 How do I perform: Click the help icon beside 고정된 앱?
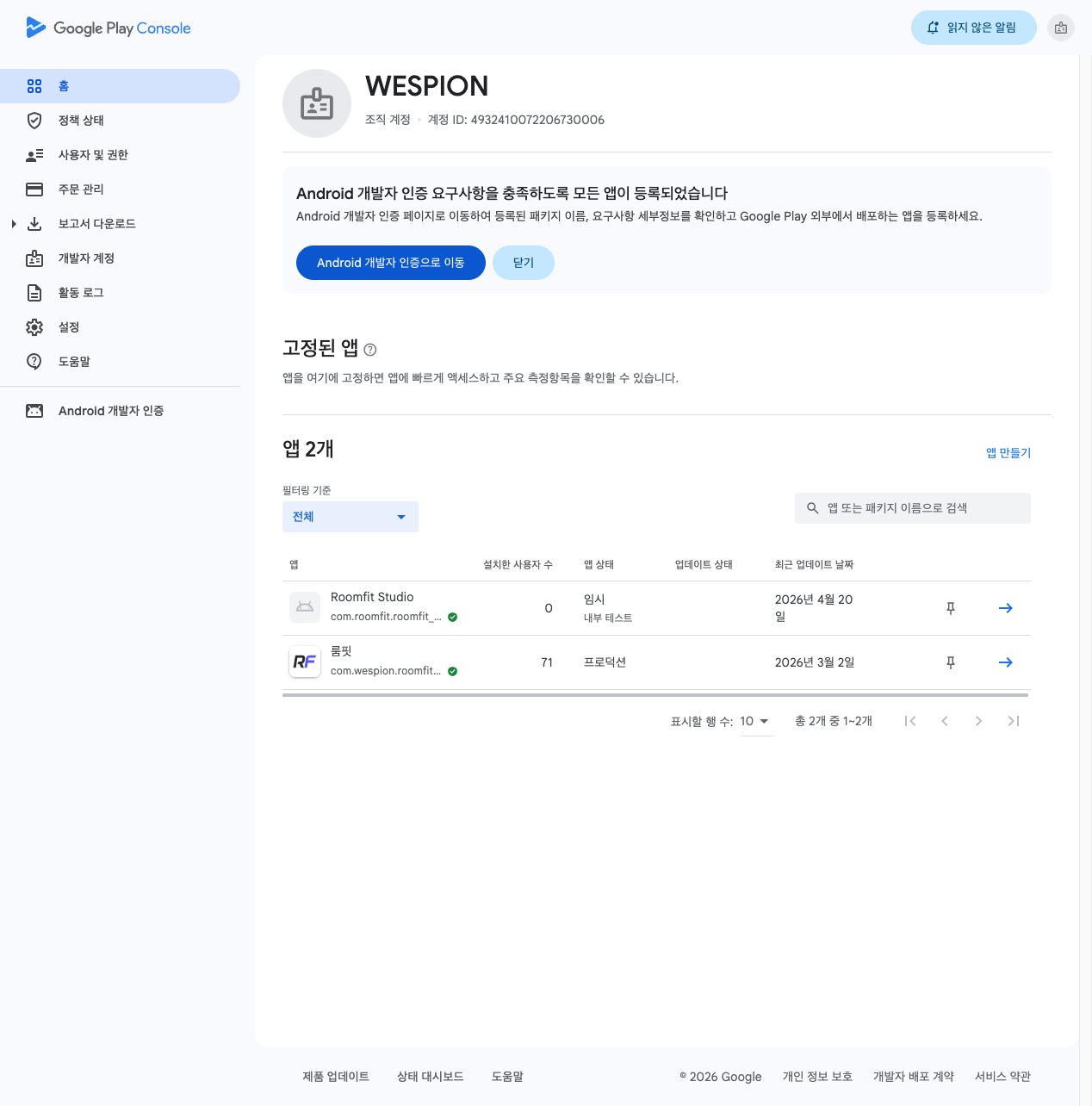pos(370,350)
